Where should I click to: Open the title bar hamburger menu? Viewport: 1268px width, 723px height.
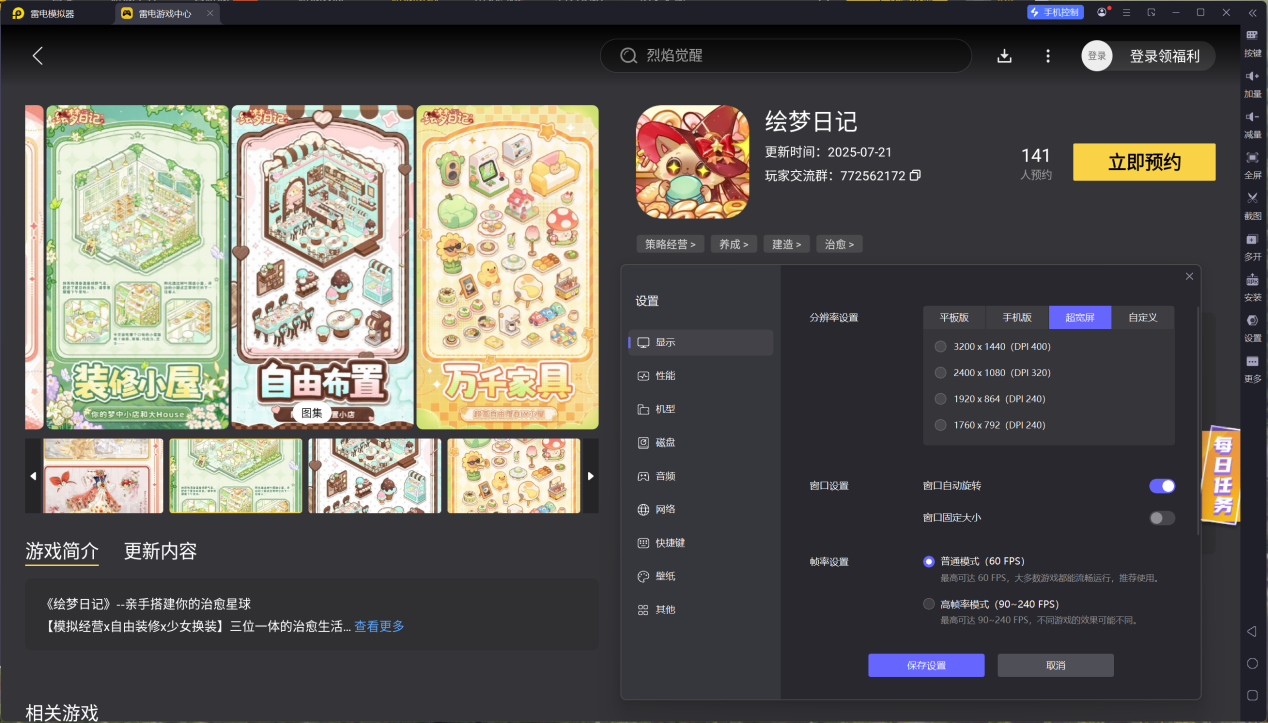(x=1127, y=12)
